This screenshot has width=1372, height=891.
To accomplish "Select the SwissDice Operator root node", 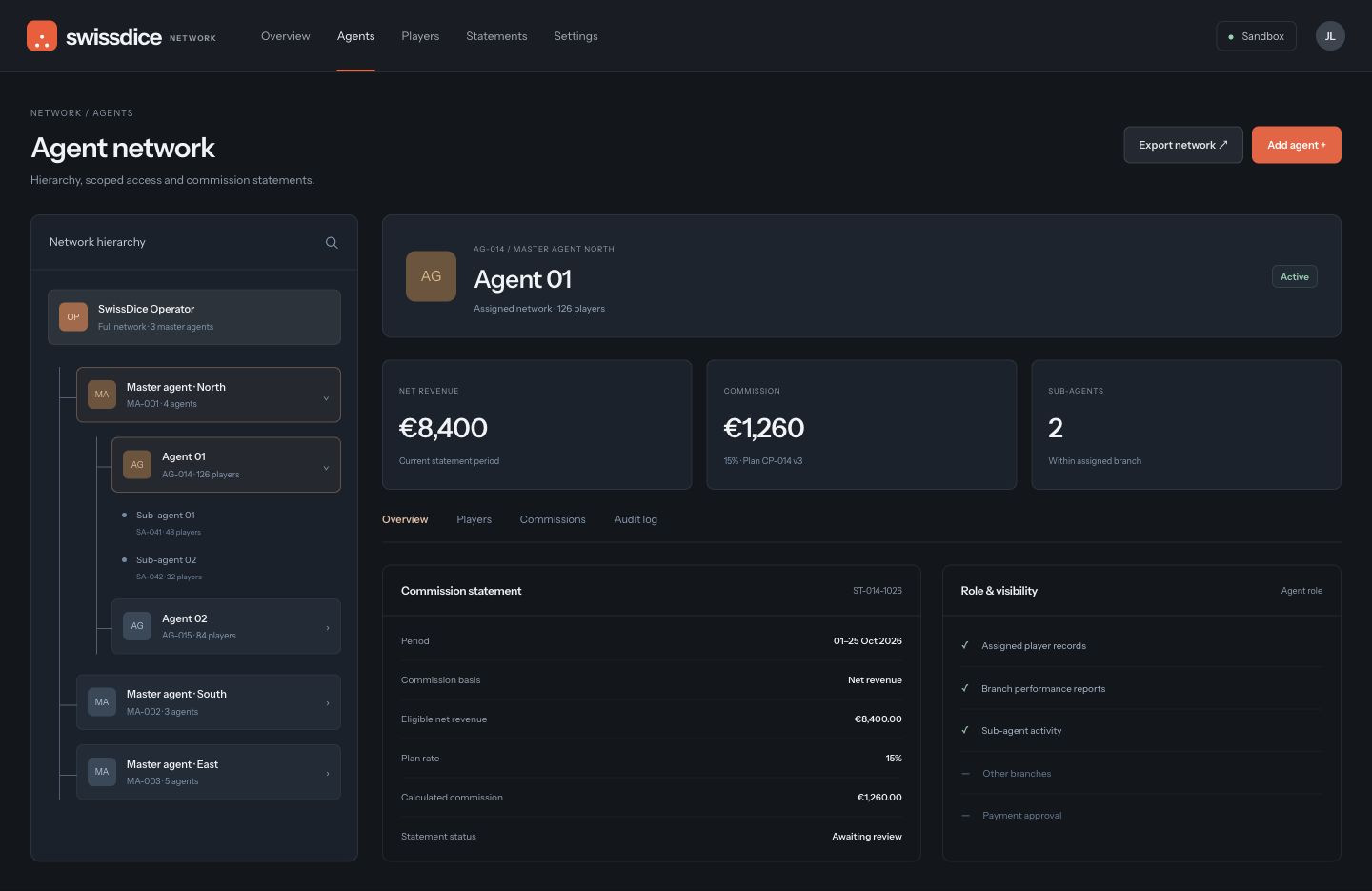I will (194, 317).
